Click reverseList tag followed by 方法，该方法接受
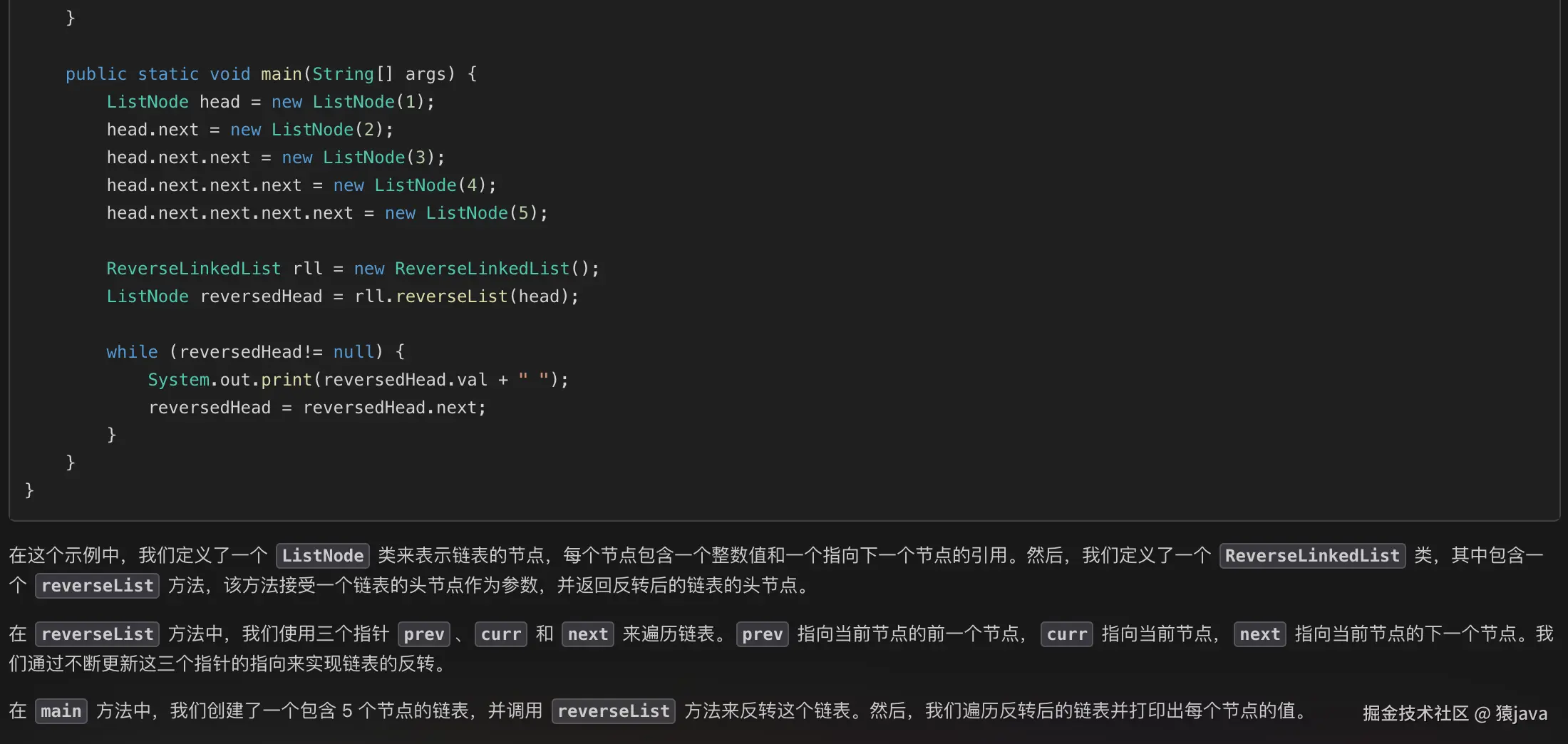 pyautogui.click(x=98, y=586)
